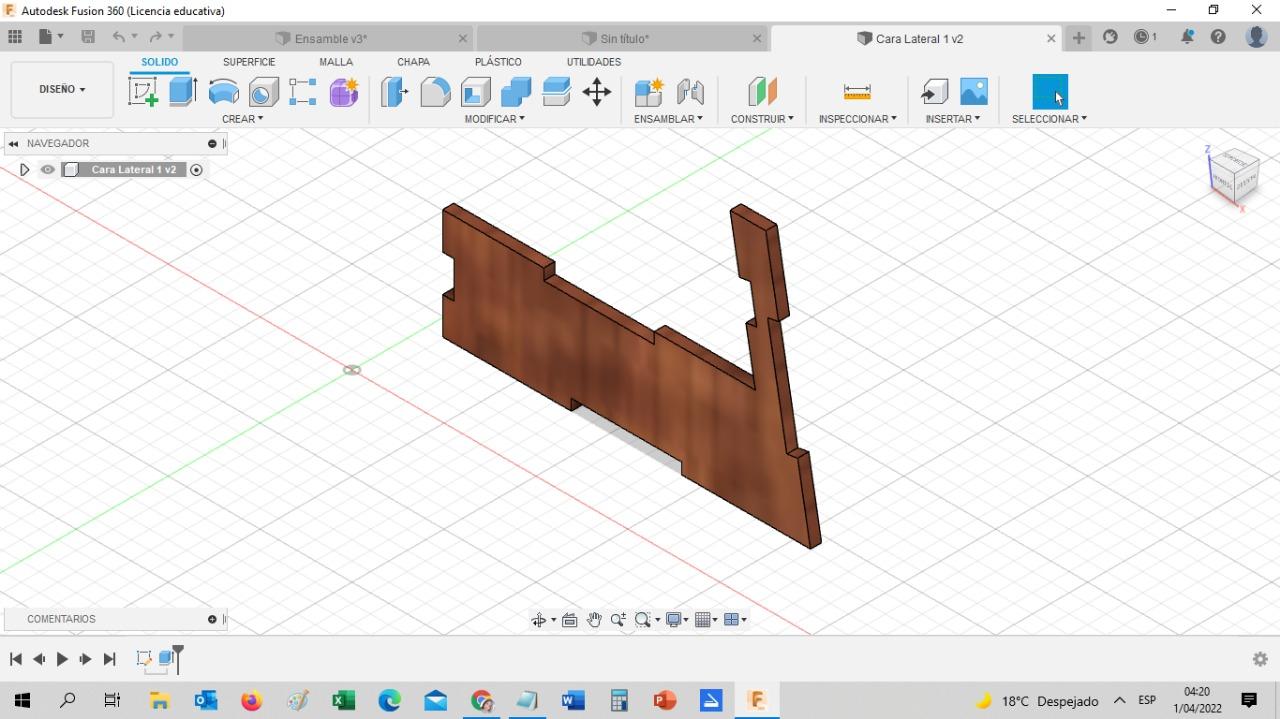Viewport: 1280px width, 719px height.
Task: Close the Cara Lateral 1 v2 tab
Action: (1051, 39)
